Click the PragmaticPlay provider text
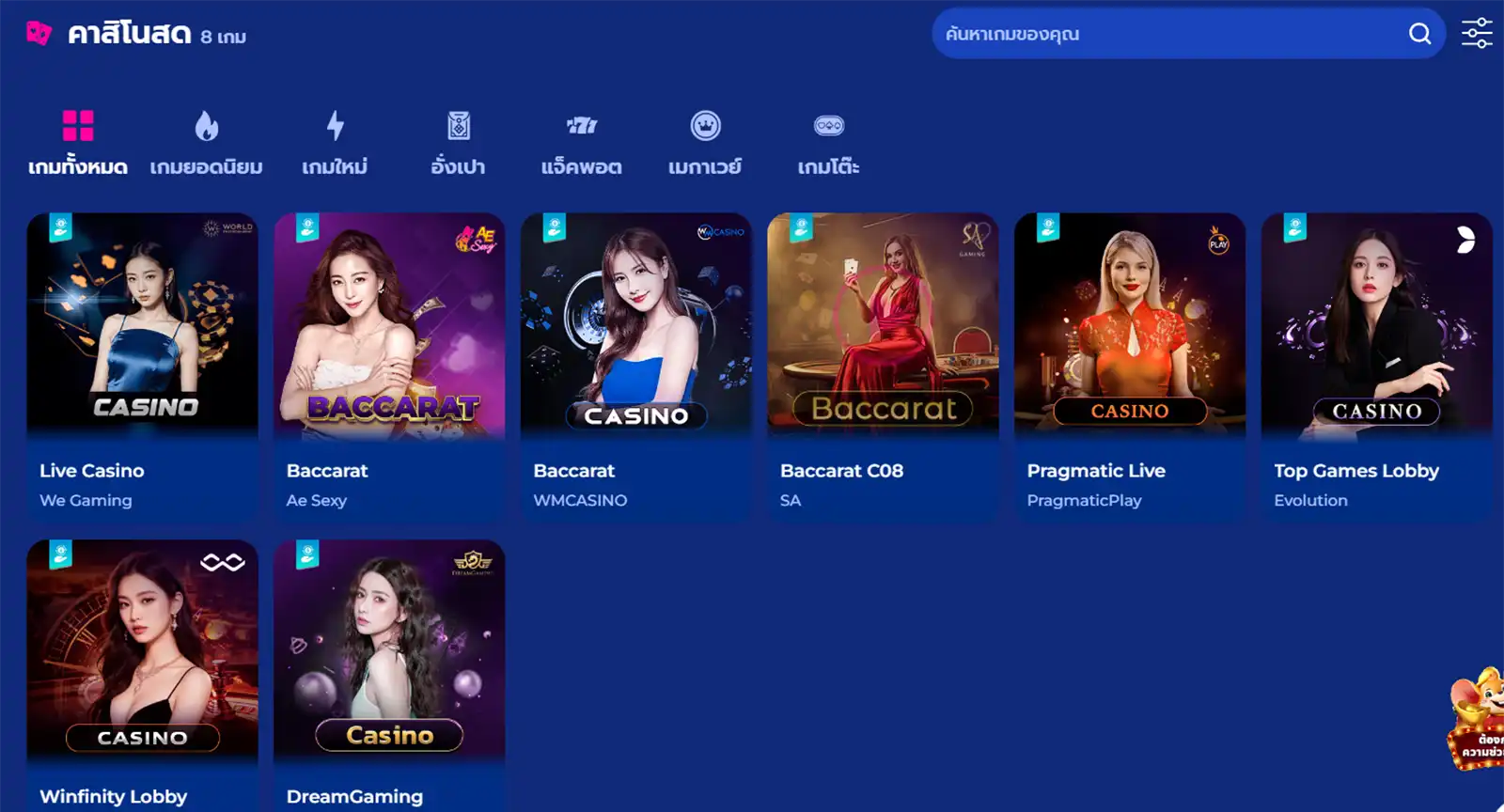 pos(1084,501)
